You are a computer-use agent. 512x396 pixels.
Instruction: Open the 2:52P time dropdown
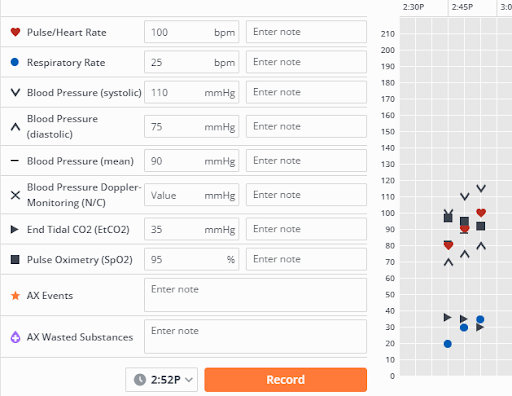[x=162, y=380]
